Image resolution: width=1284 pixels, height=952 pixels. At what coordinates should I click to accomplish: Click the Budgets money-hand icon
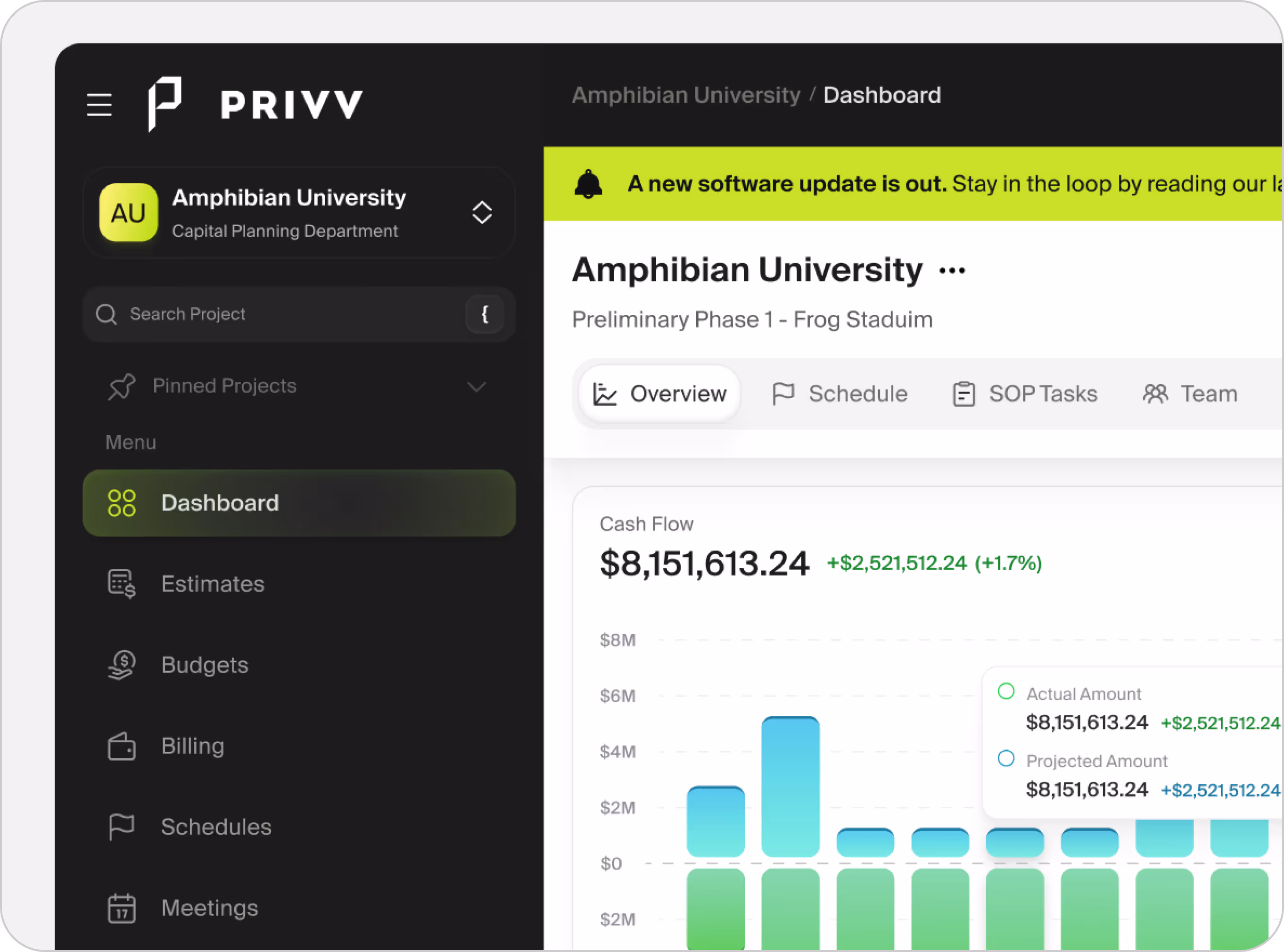point(122,665)
